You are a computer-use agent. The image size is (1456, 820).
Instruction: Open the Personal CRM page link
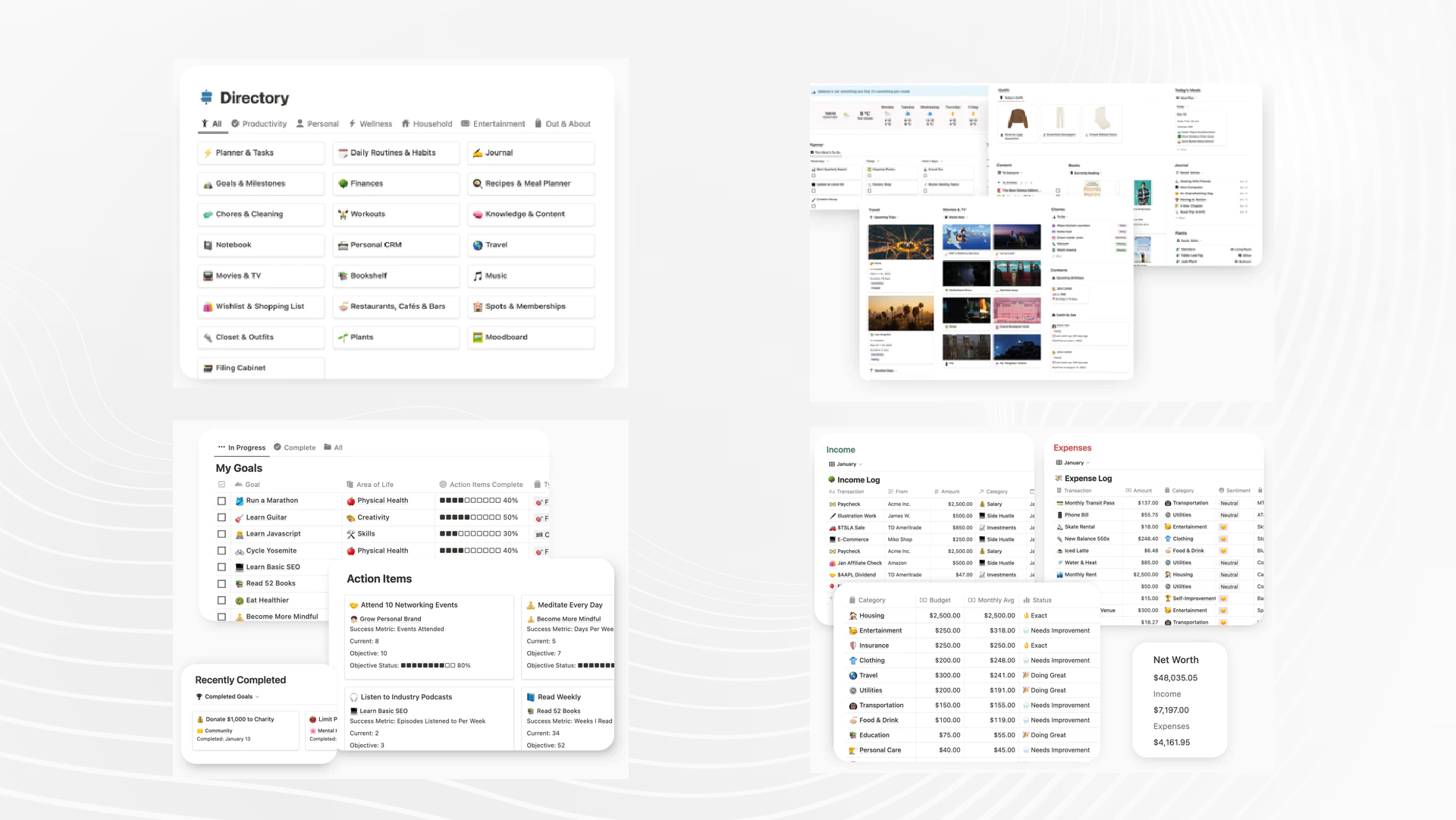(396, 245)
